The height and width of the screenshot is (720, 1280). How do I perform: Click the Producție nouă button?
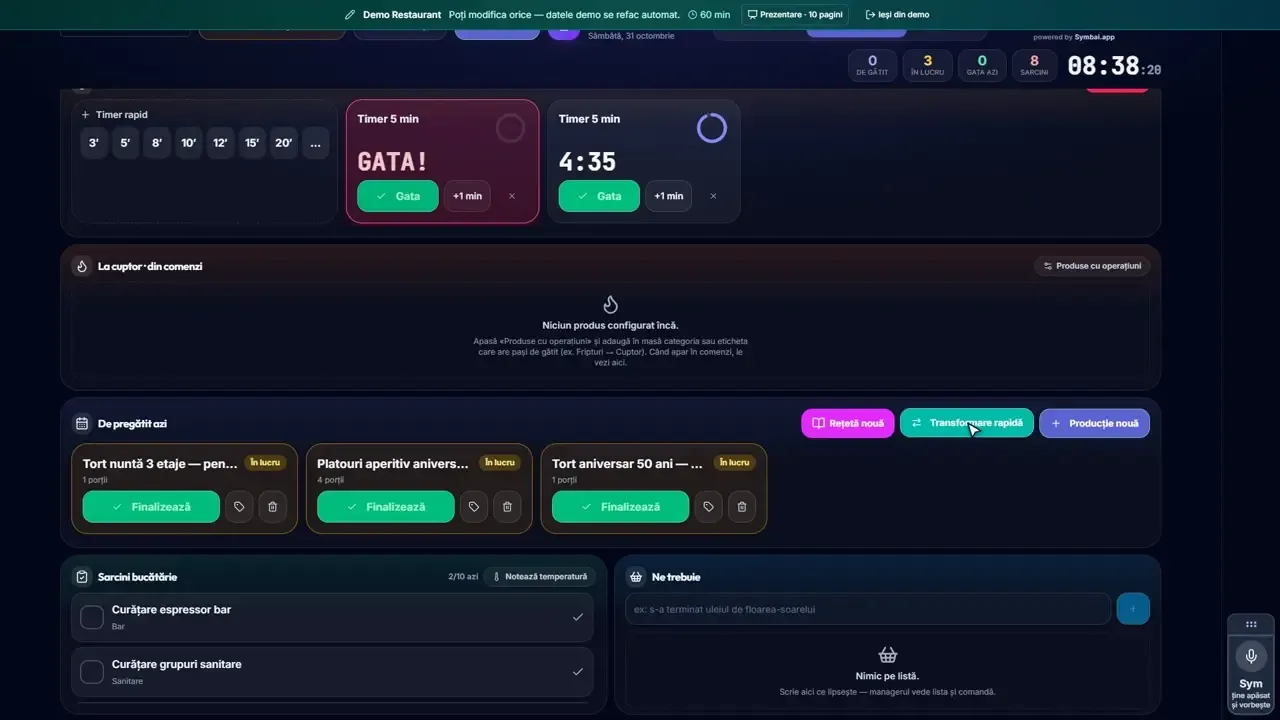(x=1094, y=423)
